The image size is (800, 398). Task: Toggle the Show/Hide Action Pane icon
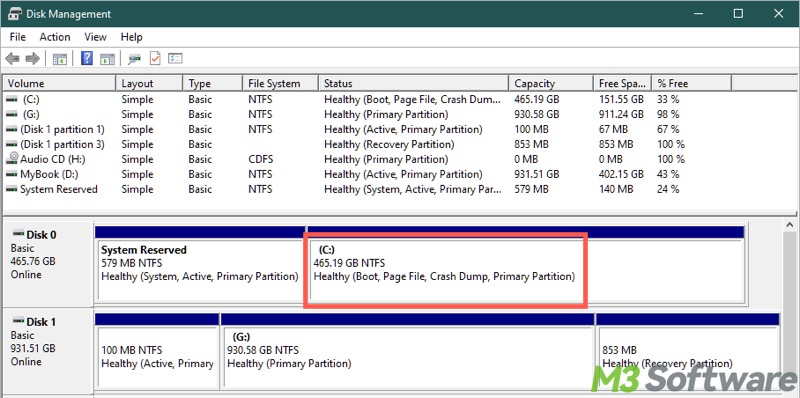(107, 59)
